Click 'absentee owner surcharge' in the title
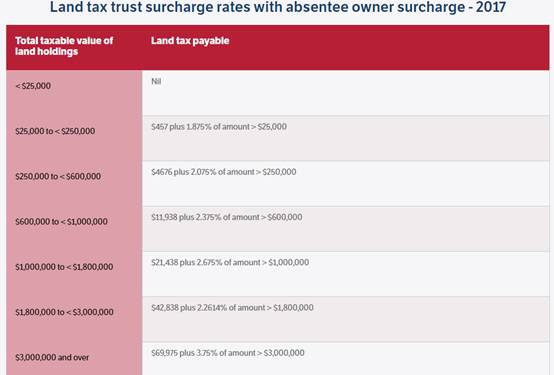The width and height of the screenshot is (554, 375). pyautogui.click(x=375, y=7)
